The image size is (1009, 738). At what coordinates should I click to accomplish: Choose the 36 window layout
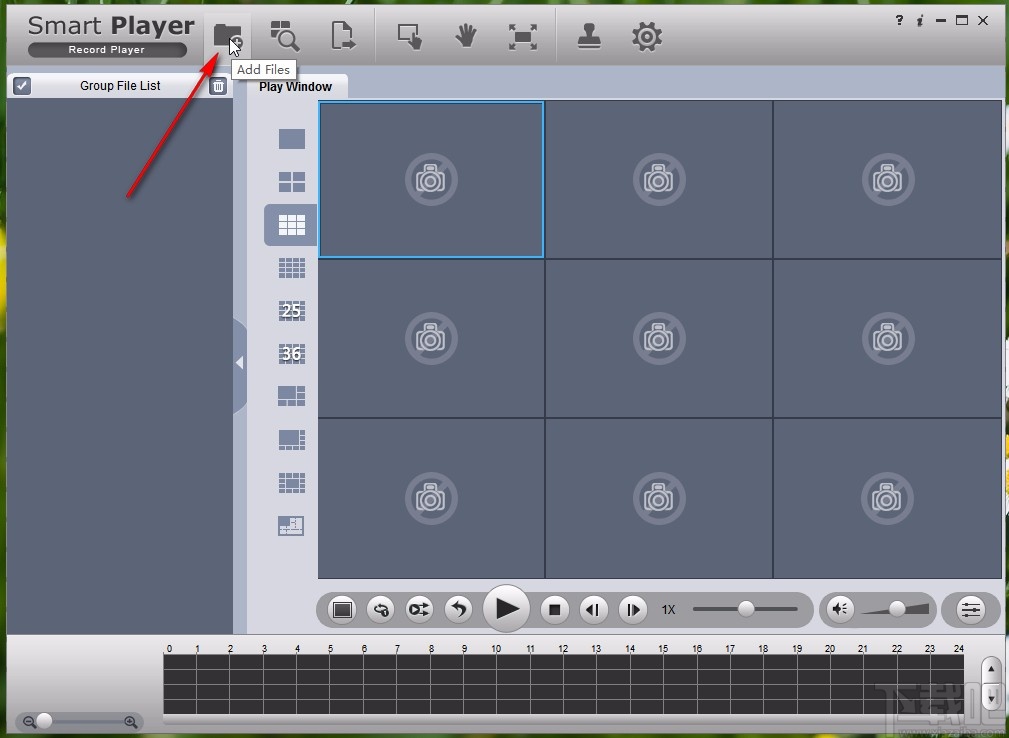point(292,354)
